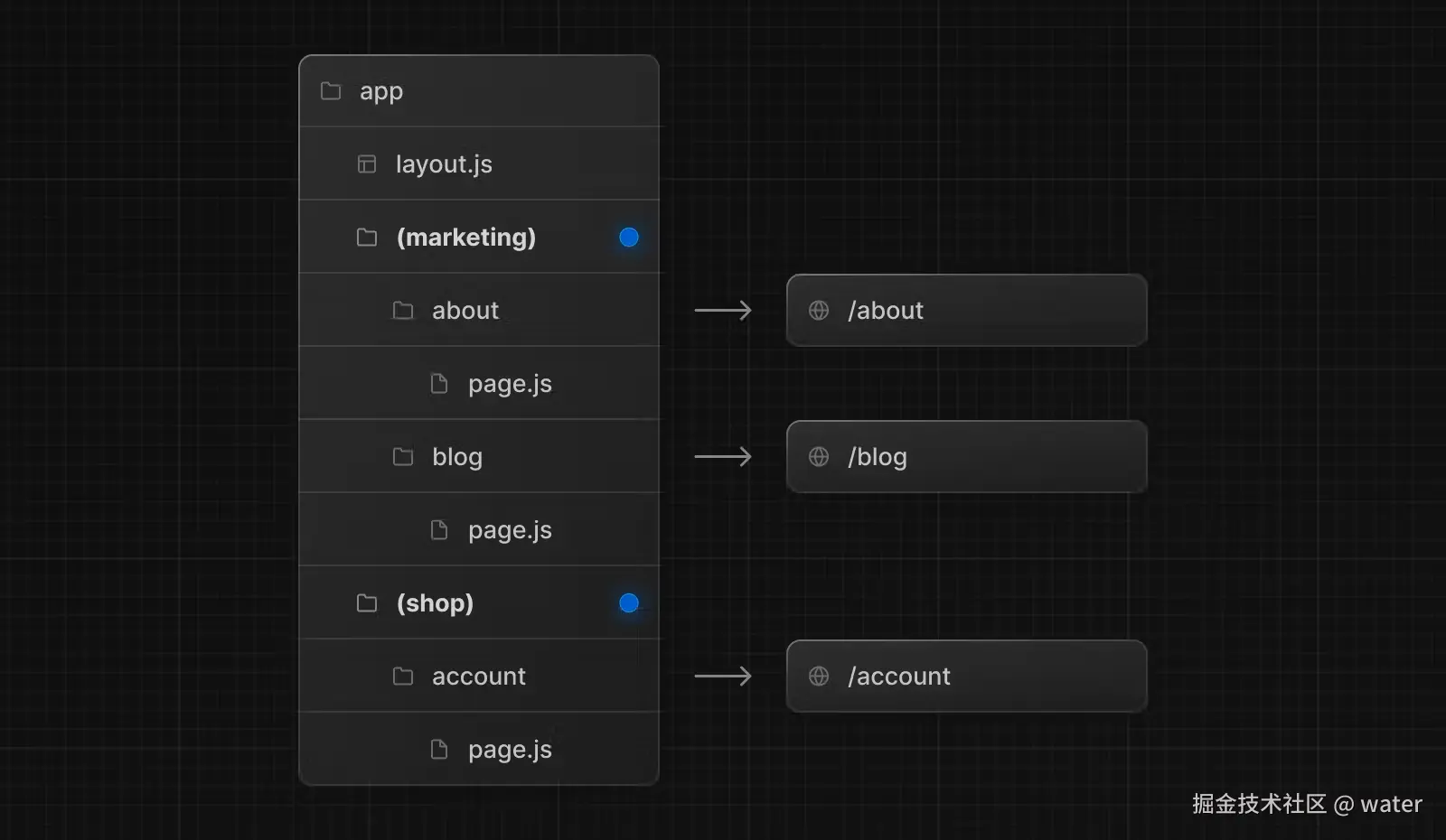Screen dimensions: 1446x840
Task: Click the folder icon beside app
Action: click(x=331, y=91)
